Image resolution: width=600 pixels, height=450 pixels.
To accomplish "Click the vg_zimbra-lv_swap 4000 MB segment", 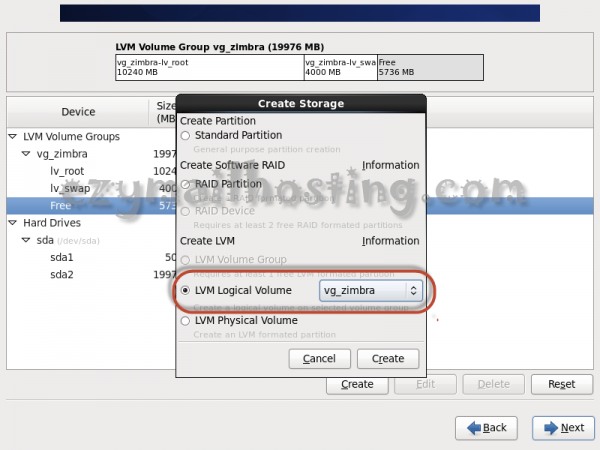I will tap(341, 67).
